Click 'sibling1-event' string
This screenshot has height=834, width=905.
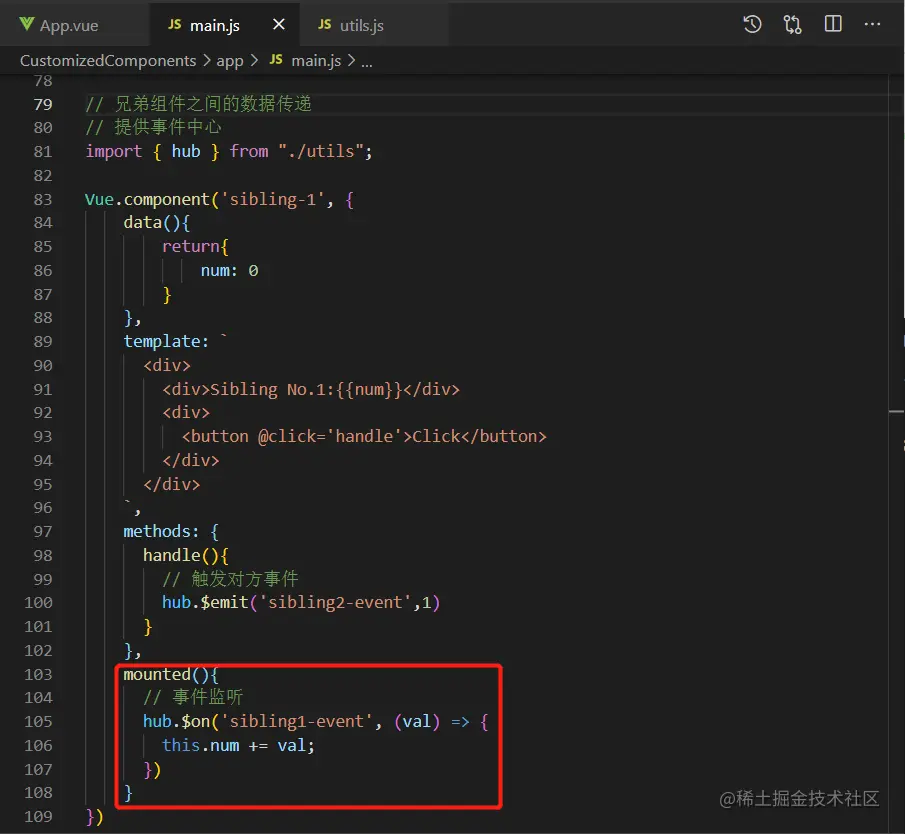(297, 721)
